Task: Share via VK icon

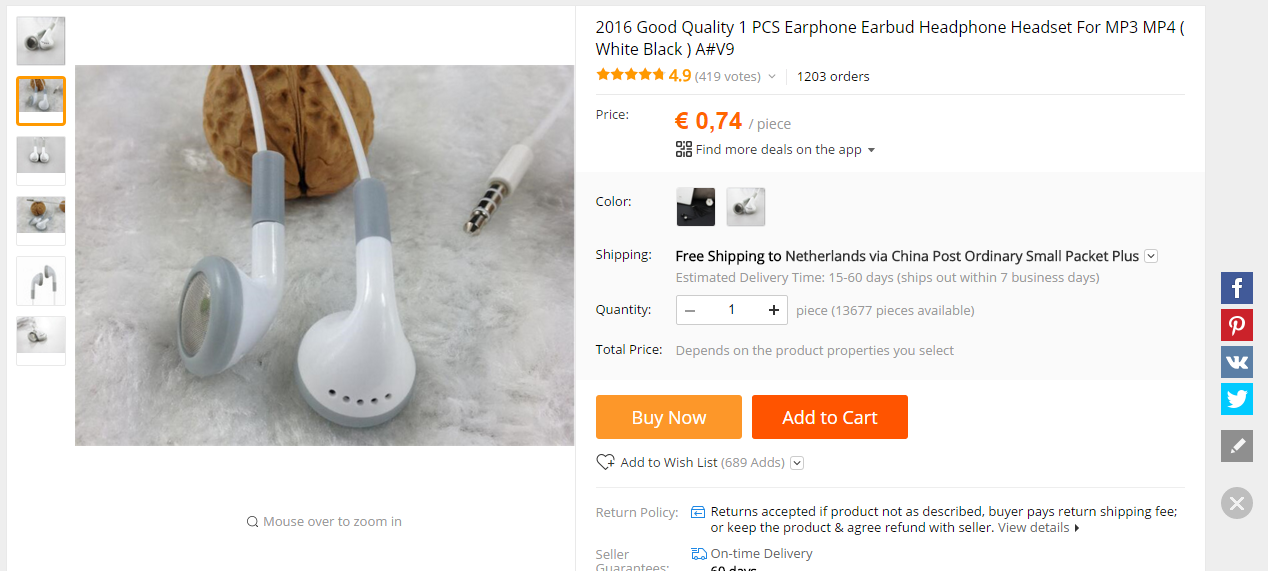Action: tap(1237, 362)
